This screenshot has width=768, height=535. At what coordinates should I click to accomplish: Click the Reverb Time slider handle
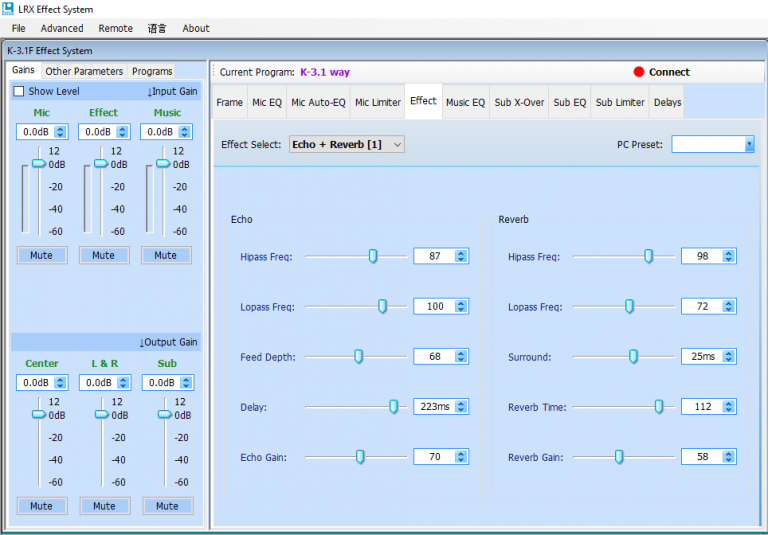tap(659, 407)
